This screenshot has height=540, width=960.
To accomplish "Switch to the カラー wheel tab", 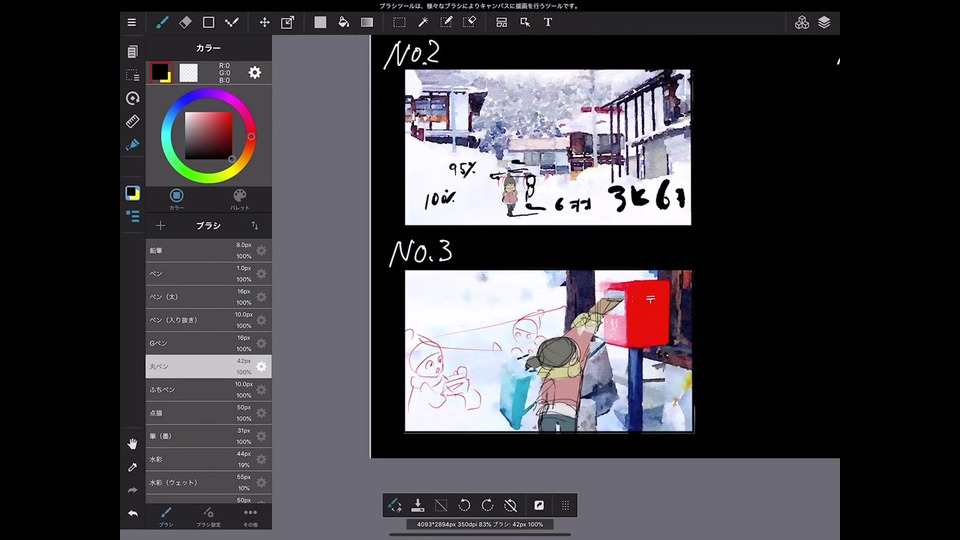I will 176,199.
